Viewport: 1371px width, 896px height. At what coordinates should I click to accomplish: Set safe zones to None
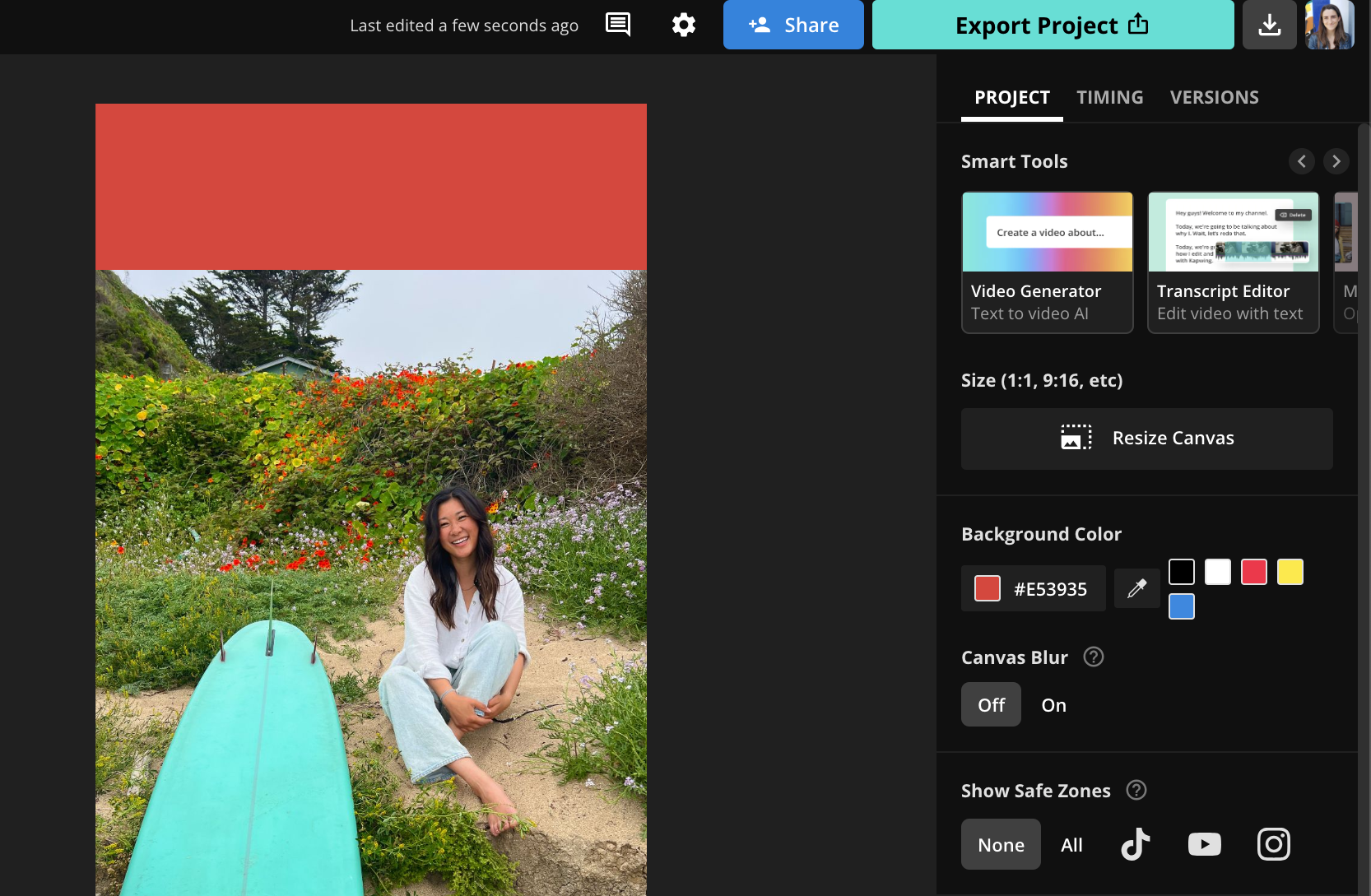pos(1001,845)
